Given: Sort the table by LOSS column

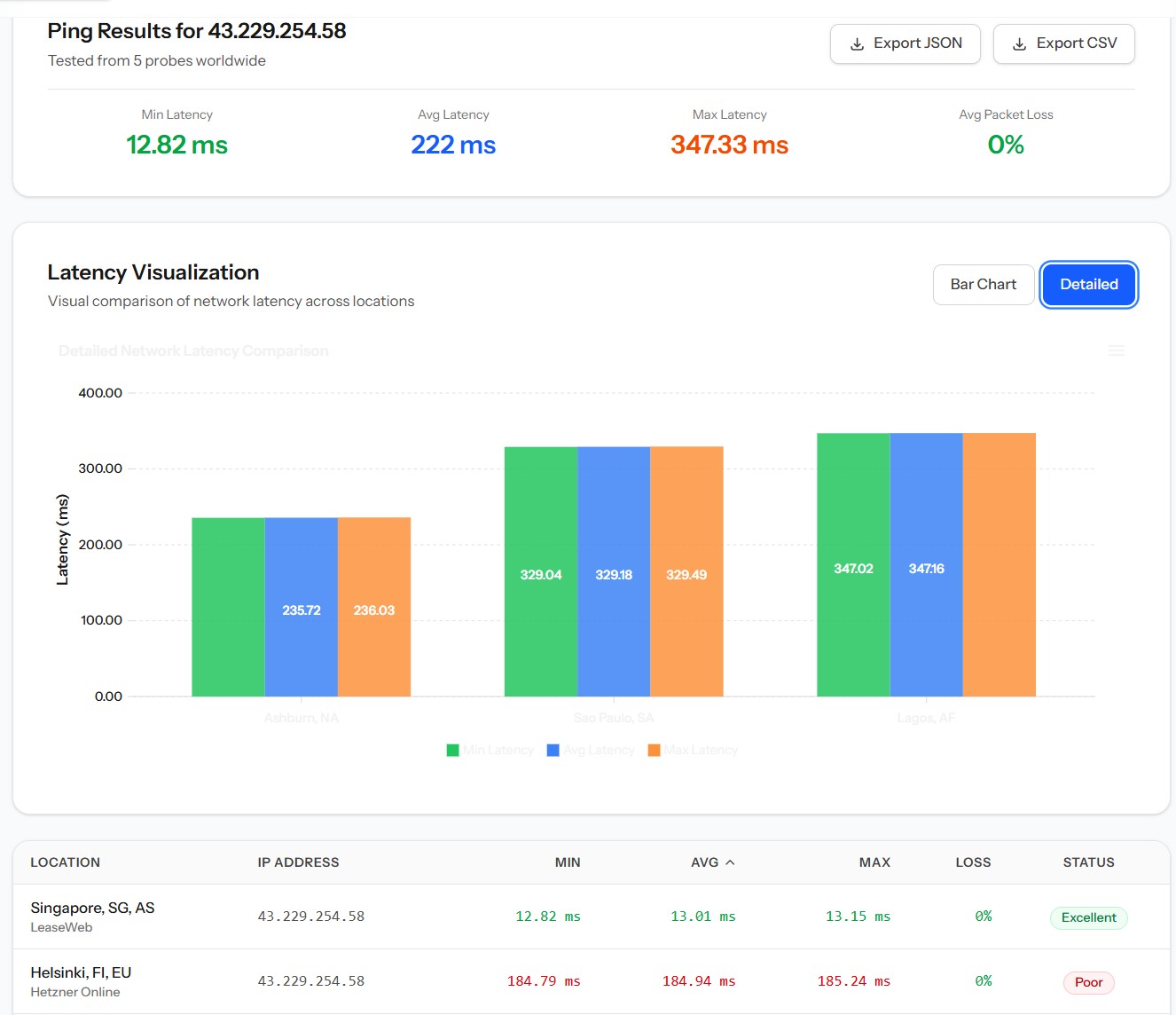Looking at the screenshot, I should pos(973,862).
